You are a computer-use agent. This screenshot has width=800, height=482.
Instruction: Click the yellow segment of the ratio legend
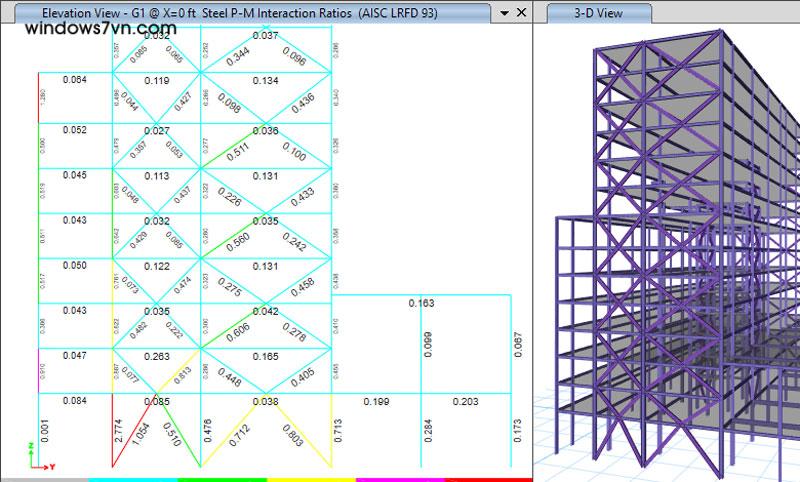pyautogui.click(x=311, y=479)
